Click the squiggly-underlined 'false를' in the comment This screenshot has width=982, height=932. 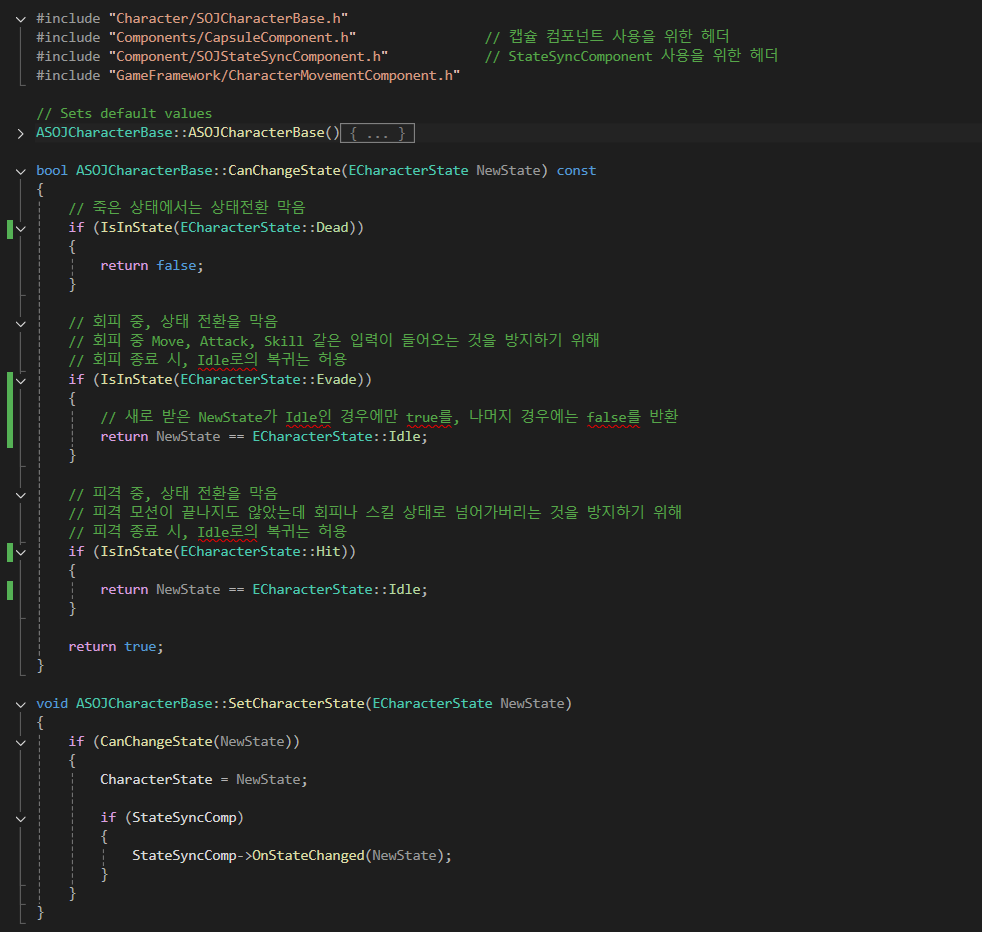[x=614, y=417]
